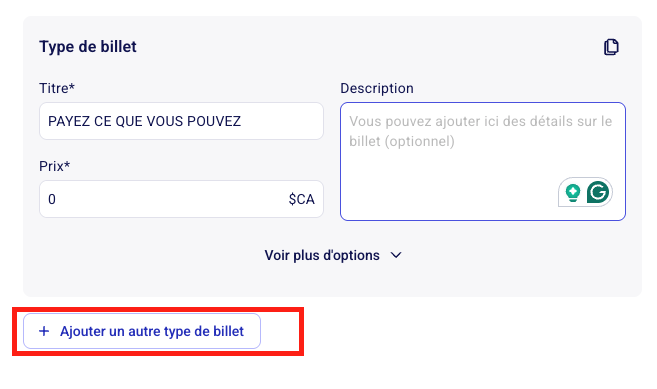The image size is (657, 389).
Task: Expand options using the chevron arrow
Action: (x=396, y=255)
